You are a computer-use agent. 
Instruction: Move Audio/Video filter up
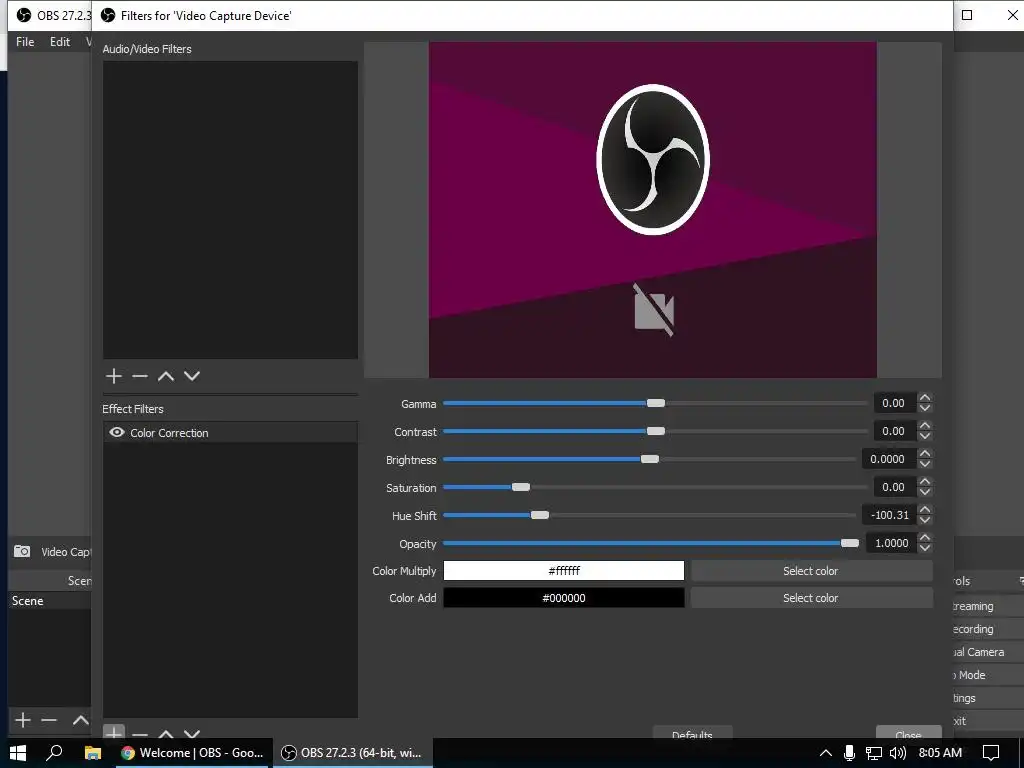click(x=166, y=376)
